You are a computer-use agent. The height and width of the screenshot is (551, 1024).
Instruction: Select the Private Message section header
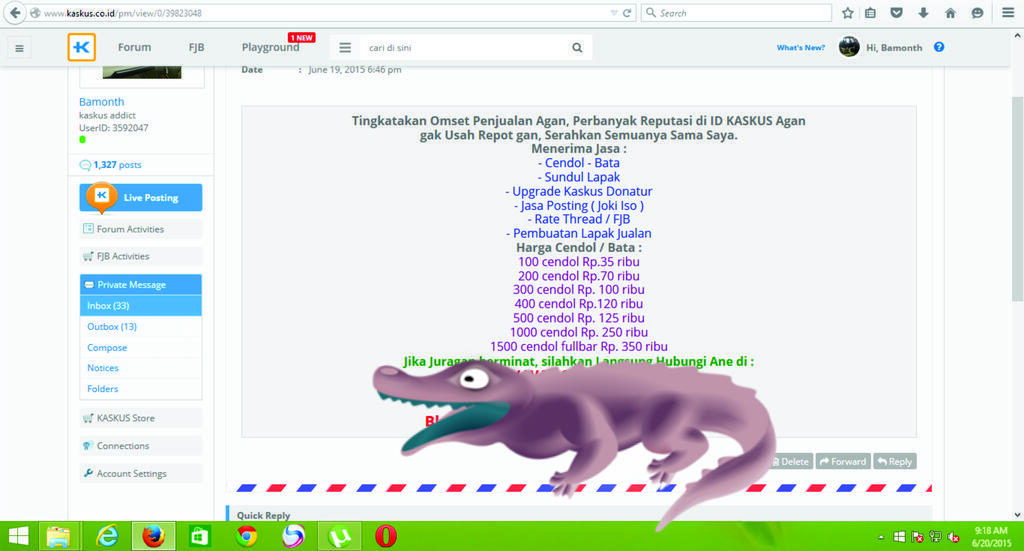pyautogui.click(x=141, y=285)
